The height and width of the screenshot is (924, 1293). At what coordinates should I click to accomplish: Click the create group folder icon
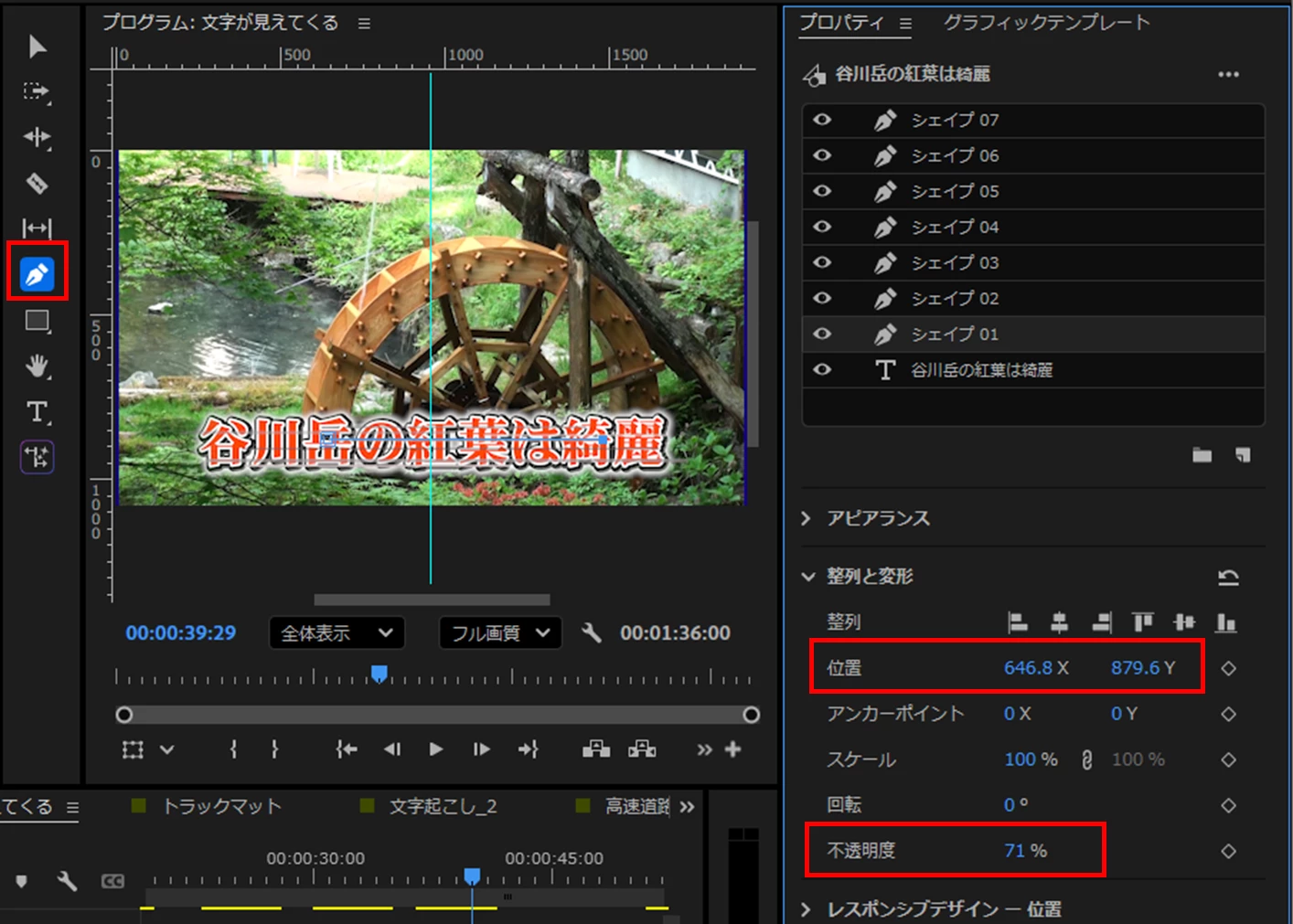point(1202,455)
